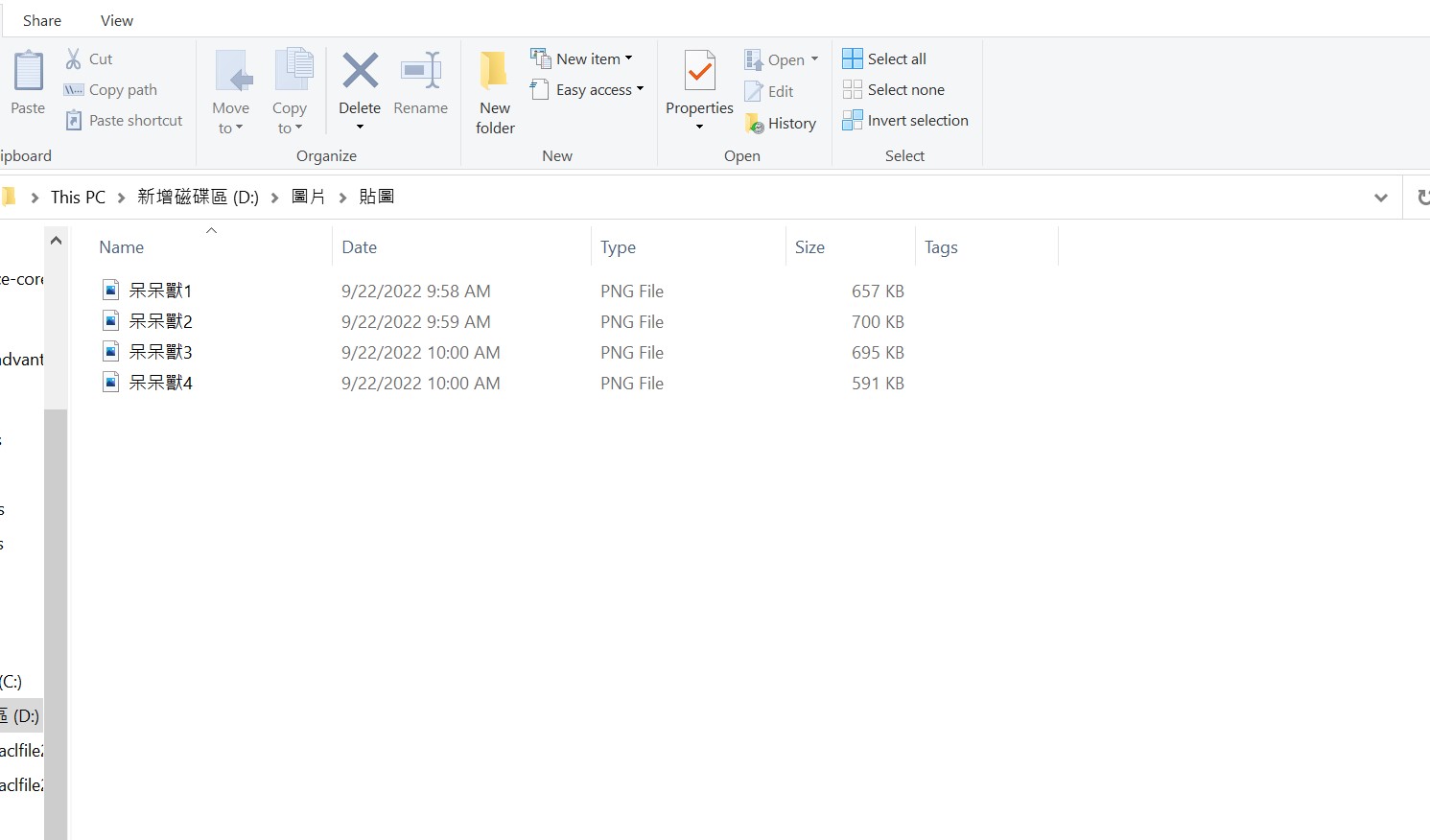The image size is (1430, 840).
Task: Switch to the View tab
Action: 116,19
